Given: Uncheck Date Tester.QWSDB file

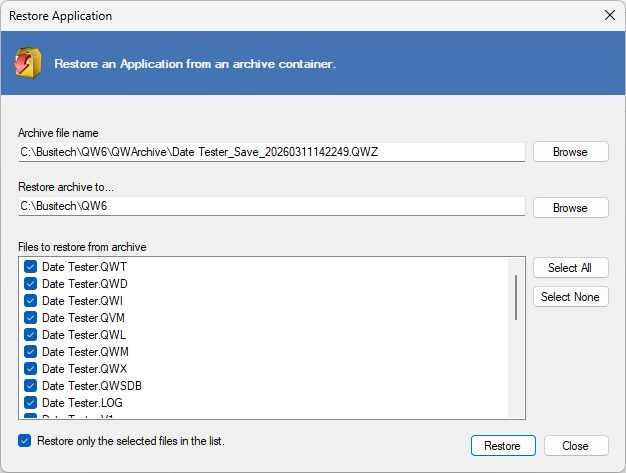Looking at the screenshot, I should click(30, 386).
